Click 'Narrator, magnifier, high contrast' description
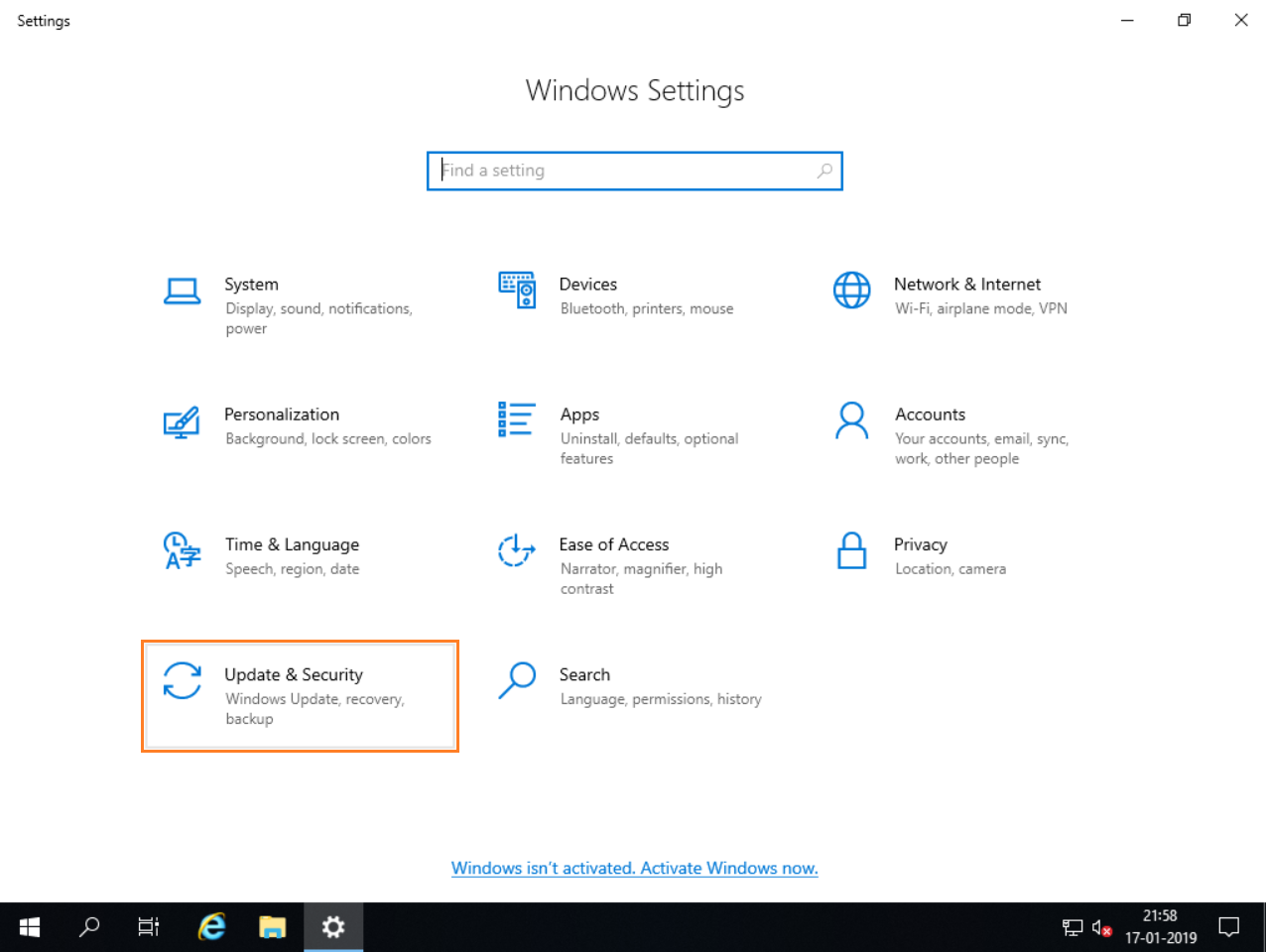Screen dimensions: 1266x952 641,578
